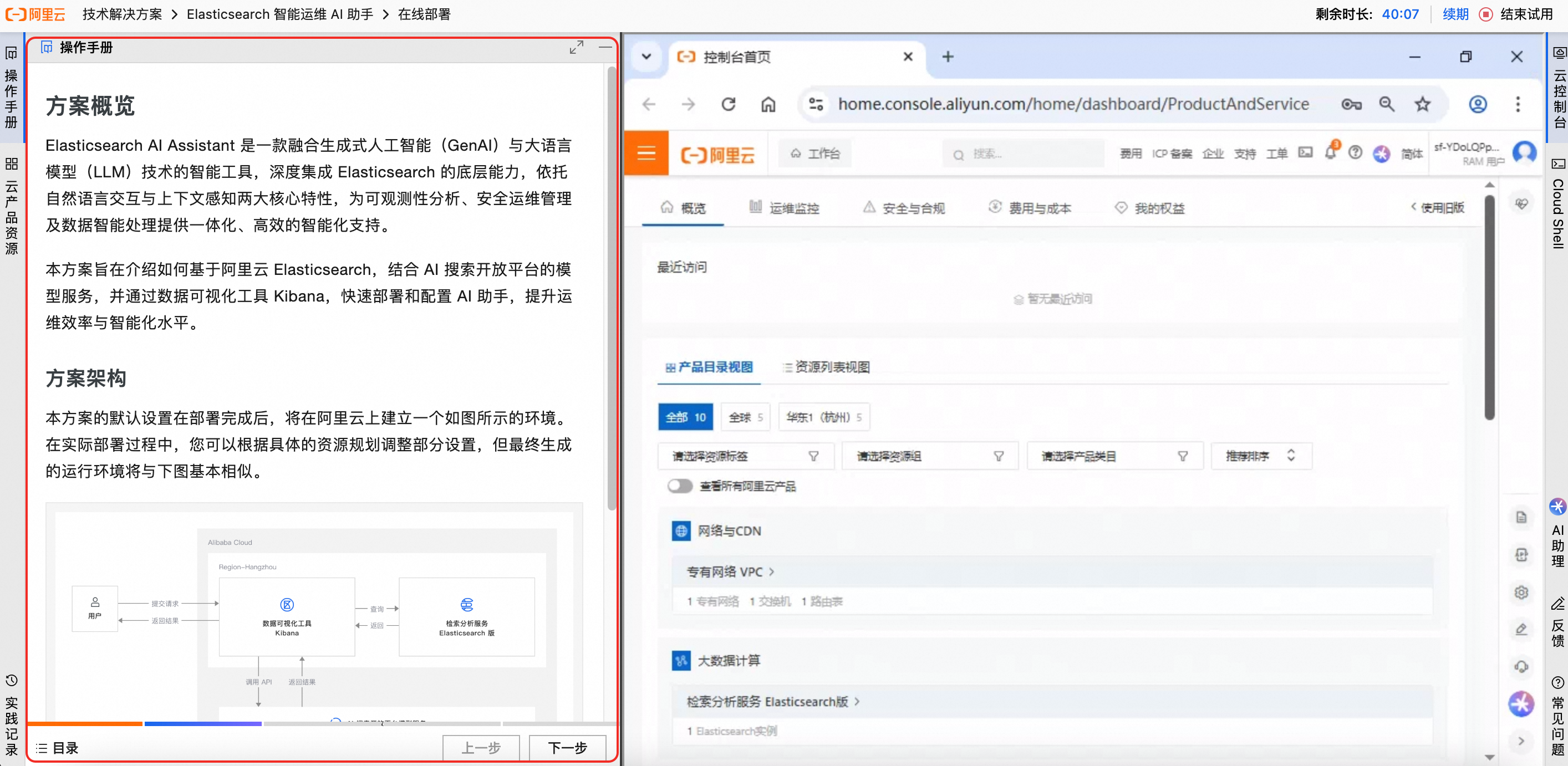Click the 下一步 button
The width and height of the screenshot is (1568, 766).
click(x=567, y=747)
